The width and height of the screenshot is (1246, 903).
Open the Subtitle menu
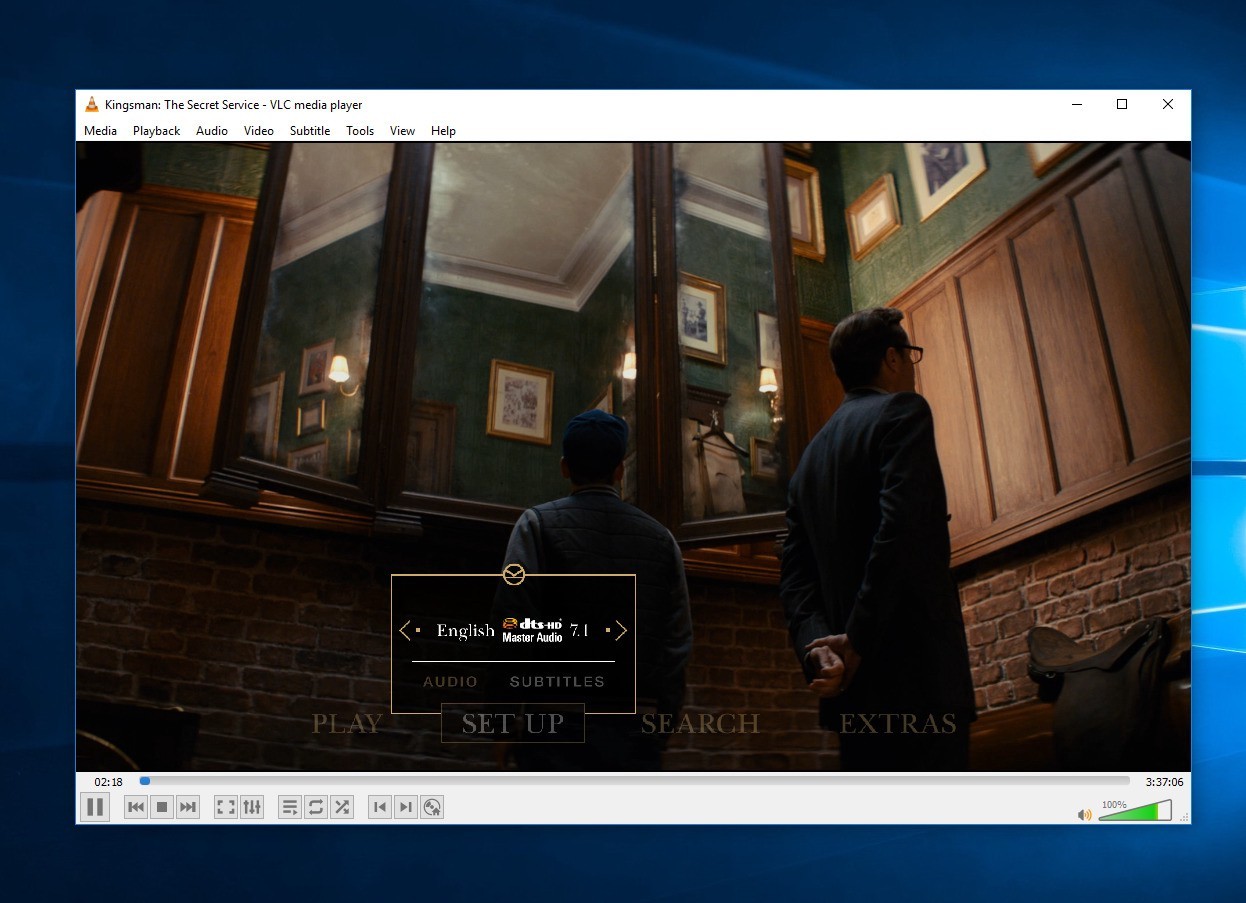[x=310, y=131]
